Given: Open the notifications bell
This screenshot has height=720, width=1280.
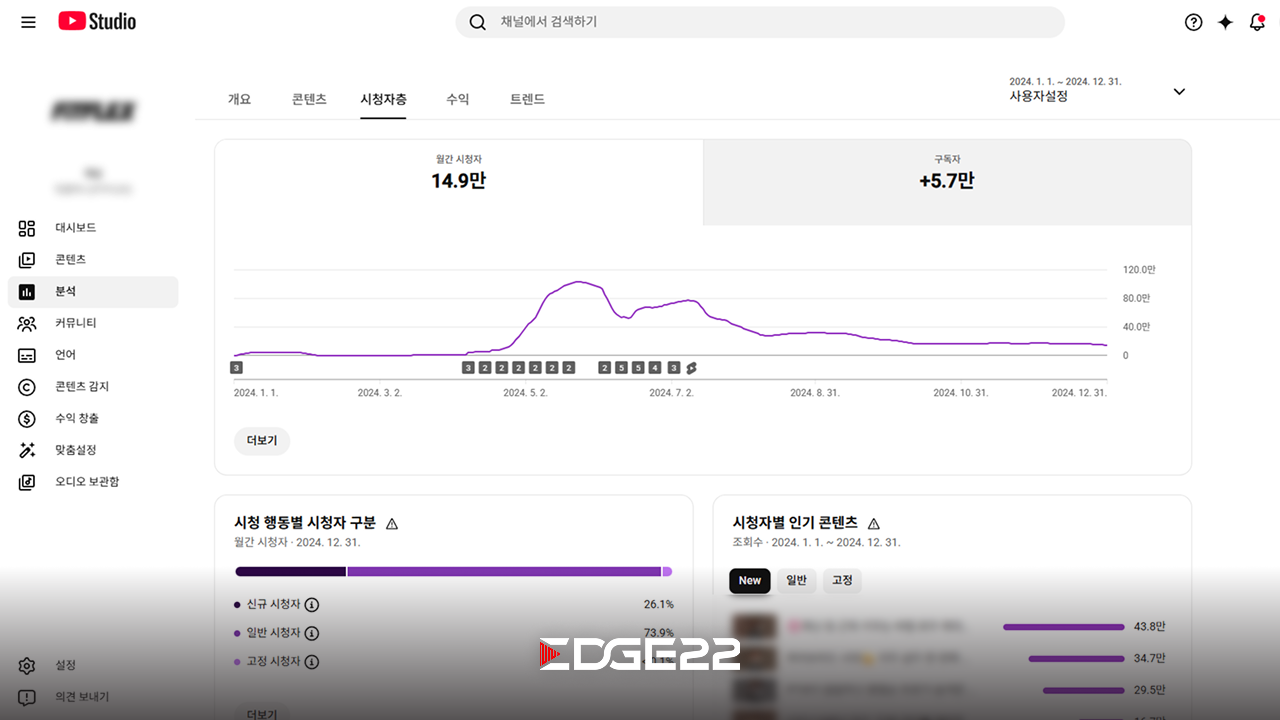Looking at the screenshot, I should coord(1257,22).
